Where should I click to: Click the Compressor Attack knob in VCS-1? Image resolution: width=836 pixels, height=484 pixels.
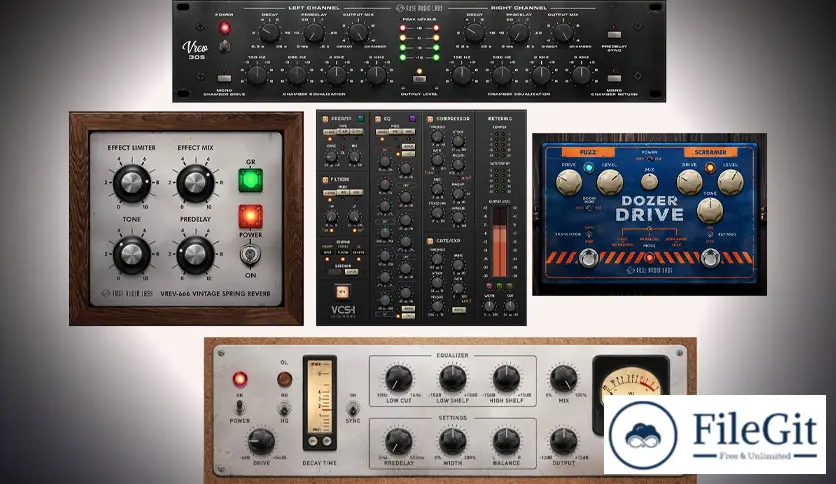tap(459, 141)
